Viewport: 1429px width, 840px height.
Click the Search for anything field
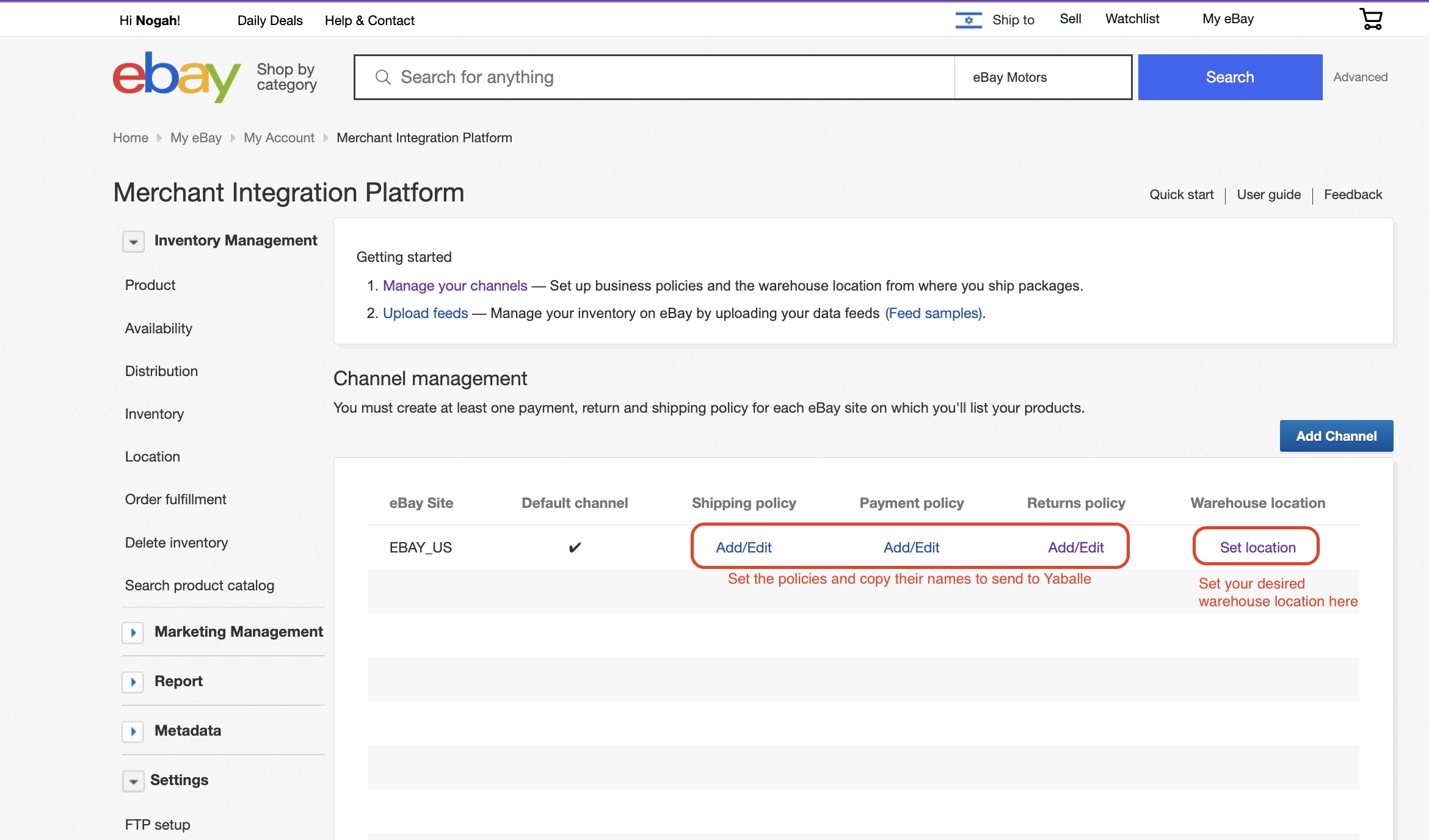655,77
